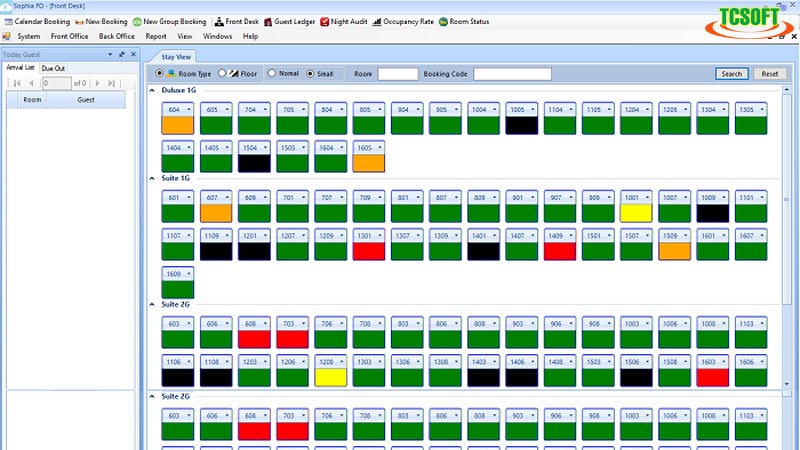Run the Night Audit tool
The width and height of the screenshot is (800, 450).
pyautogui.click(x=343, y=21)
